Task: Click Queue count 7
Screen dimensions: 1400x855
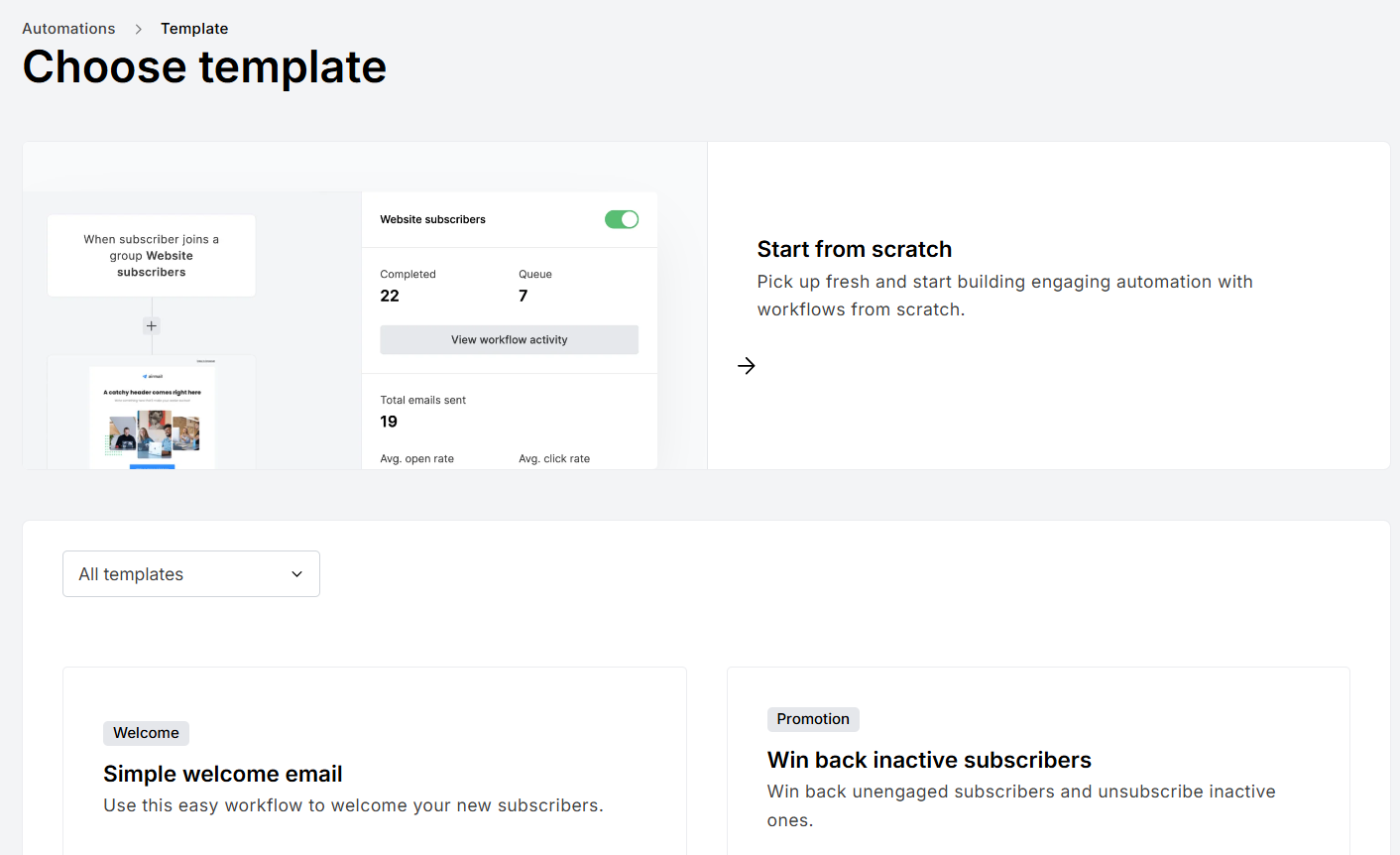Action: (x=524, y=296)
